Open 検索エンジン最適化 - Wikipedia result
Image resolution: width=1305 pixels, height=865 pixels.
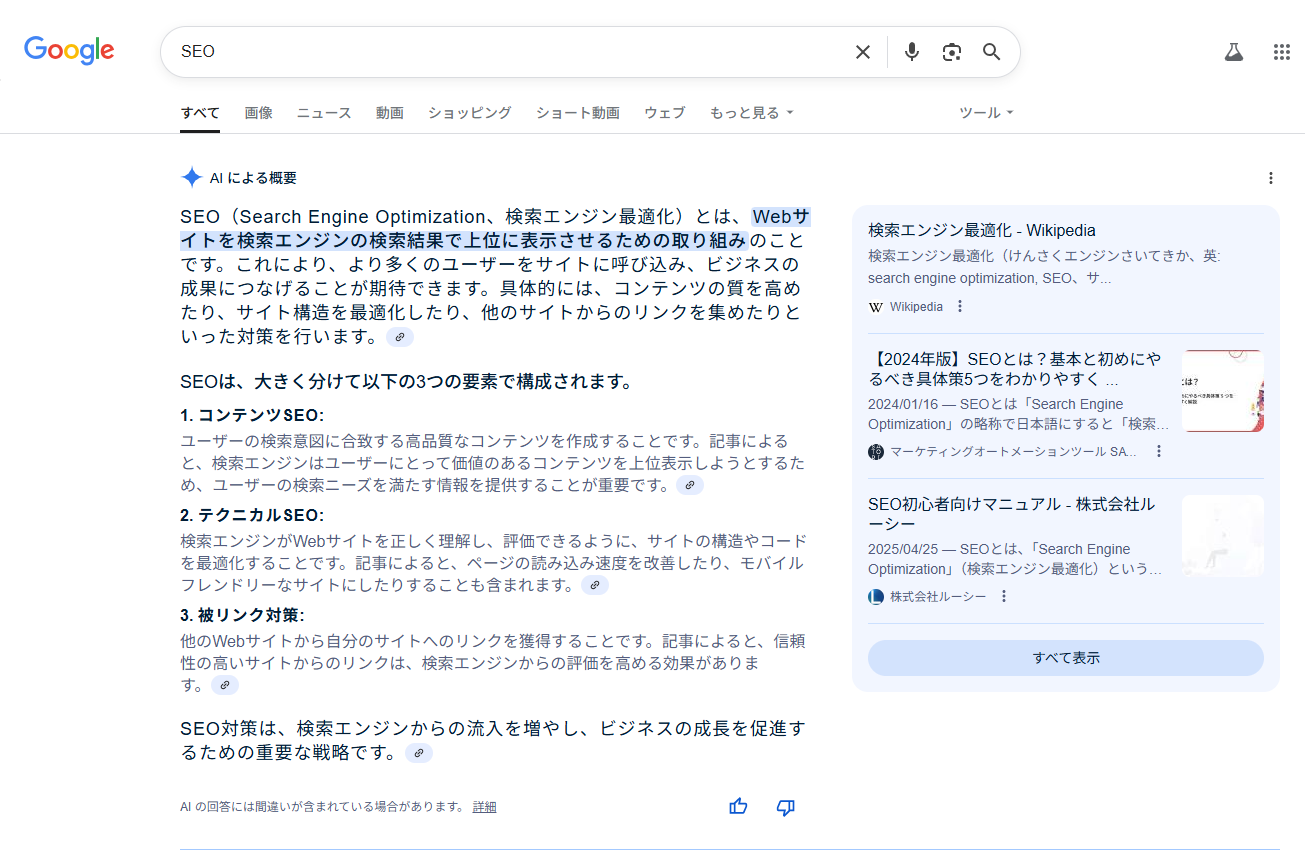click(982, 231)
